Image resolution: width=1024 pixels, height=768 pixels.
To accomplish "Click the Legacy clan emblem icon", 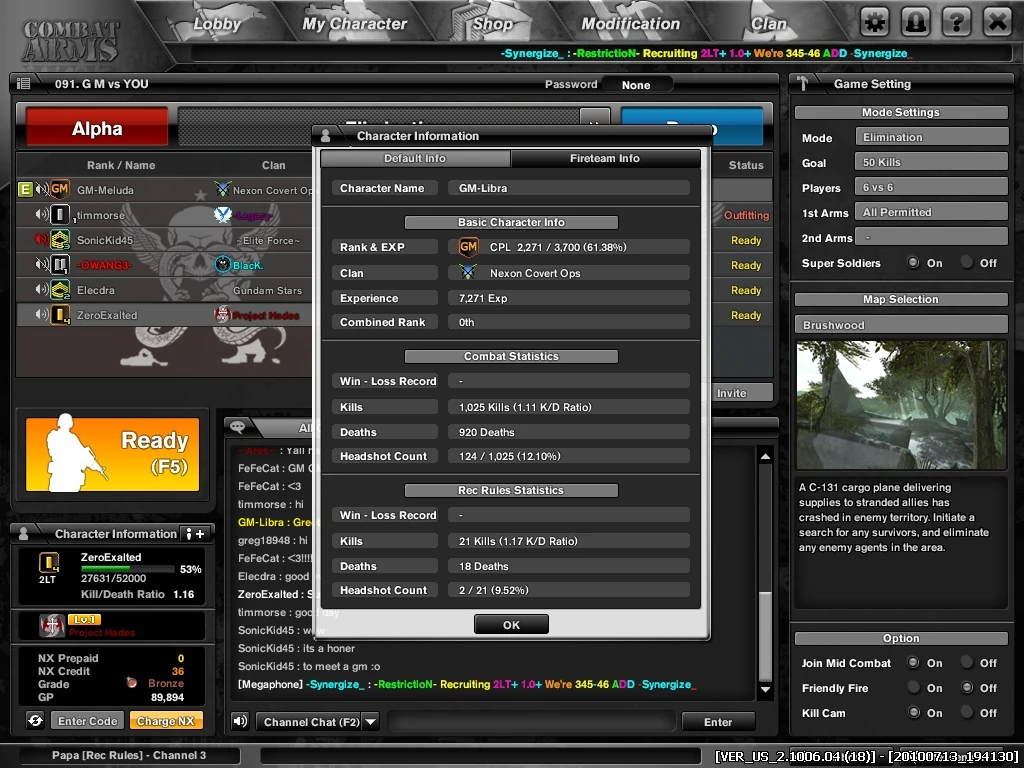I will [x=223, y=215].
